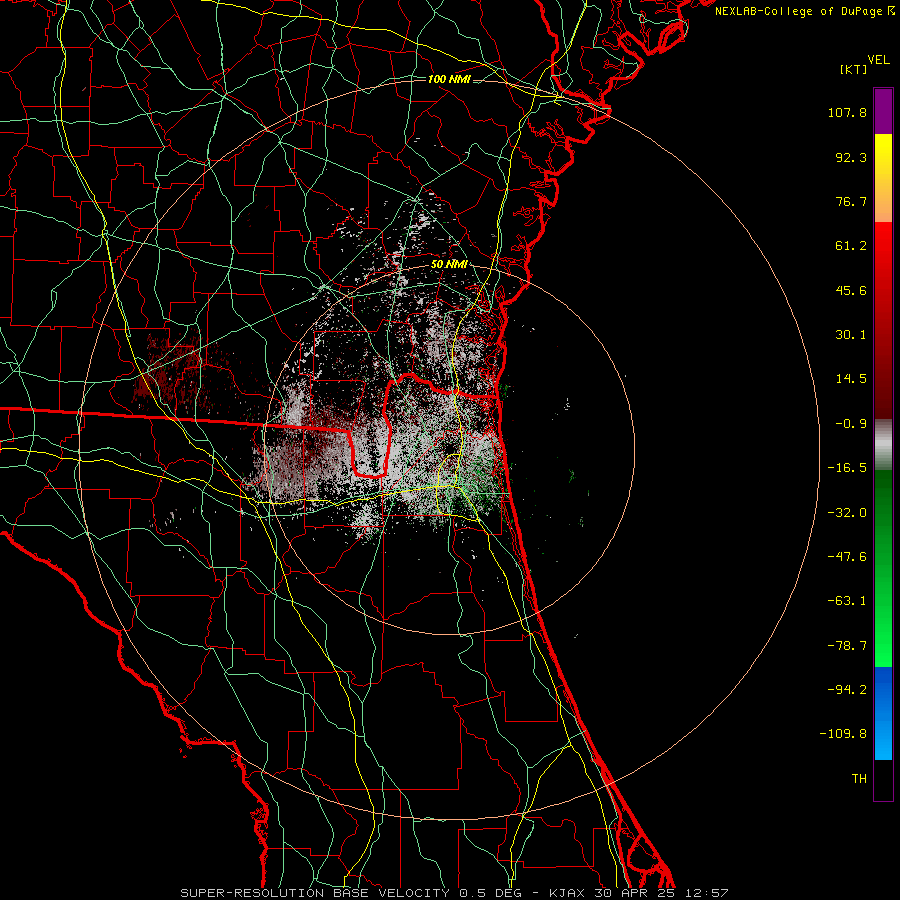
Task: Click the -32.0 value on velocity scale
Action: 847,513
